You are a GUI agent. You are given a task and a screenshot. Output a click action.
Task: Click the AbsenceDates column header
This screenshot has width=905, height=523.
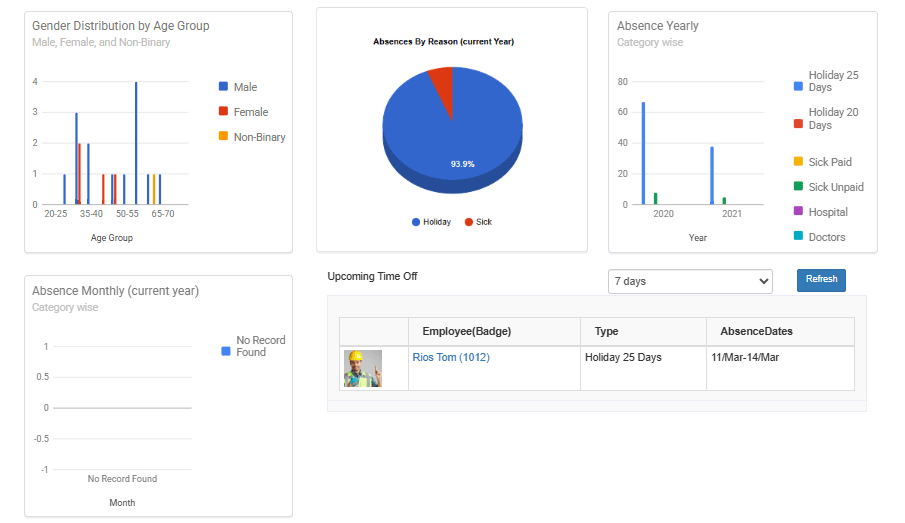coord(756,331)
